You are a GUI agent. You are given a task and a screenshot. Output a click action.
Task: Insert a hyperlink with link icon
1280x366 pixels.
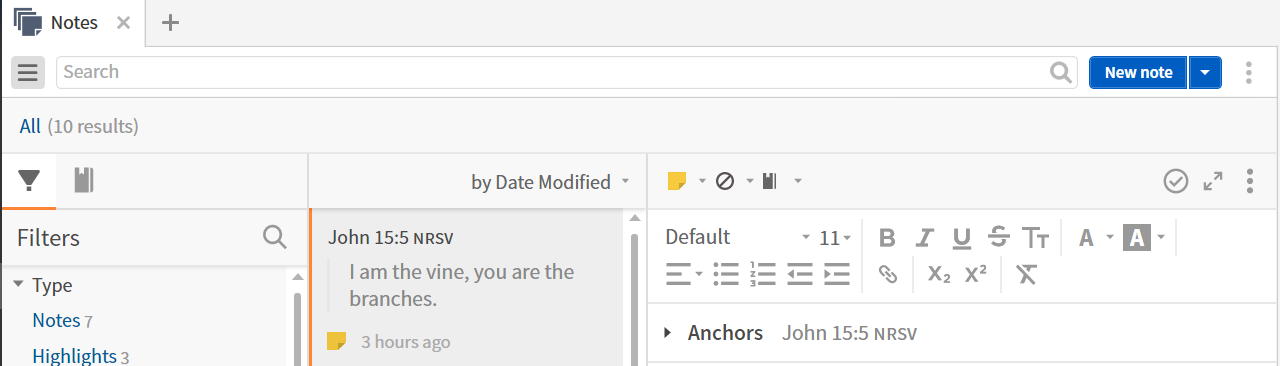tap(887, 274)
